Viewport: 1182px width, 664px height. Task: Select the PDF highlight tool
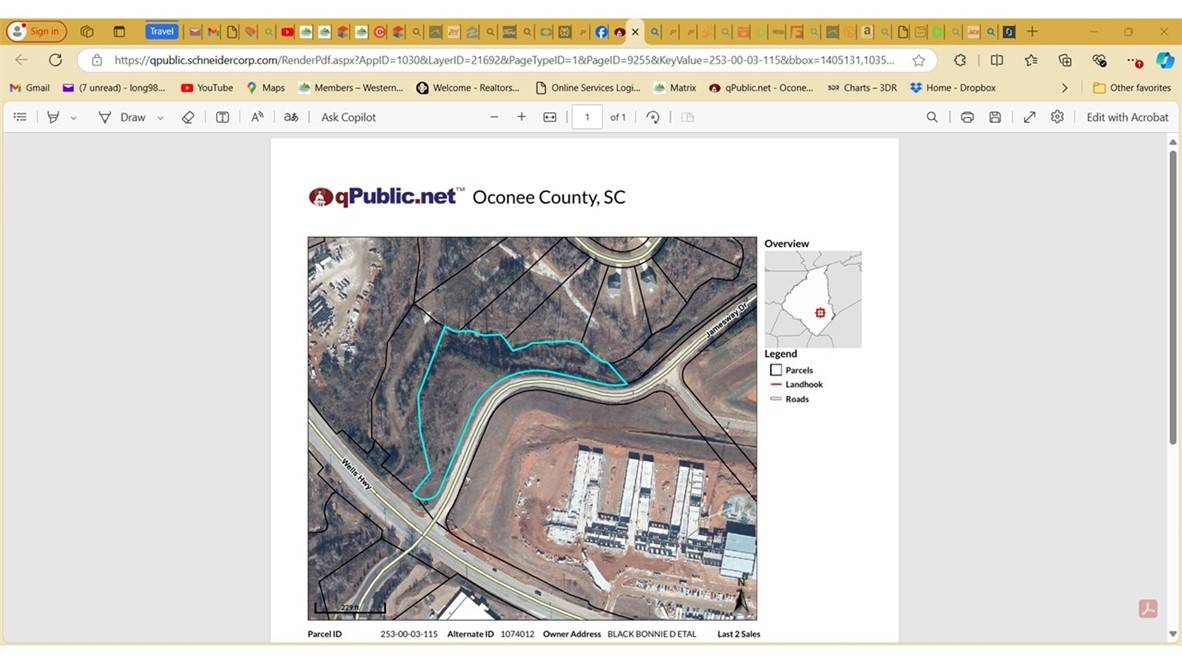[53, 117]
